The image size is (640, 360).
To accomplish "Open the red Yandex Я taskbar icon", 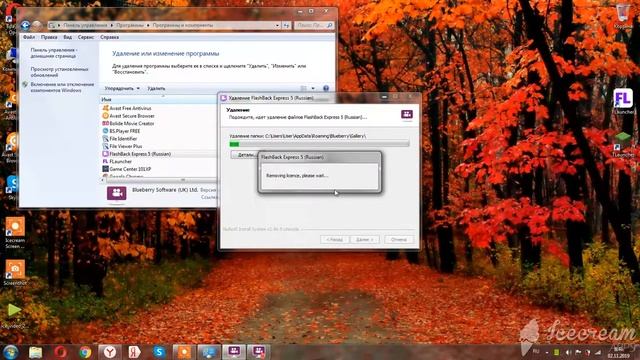I will coord(134,352).
